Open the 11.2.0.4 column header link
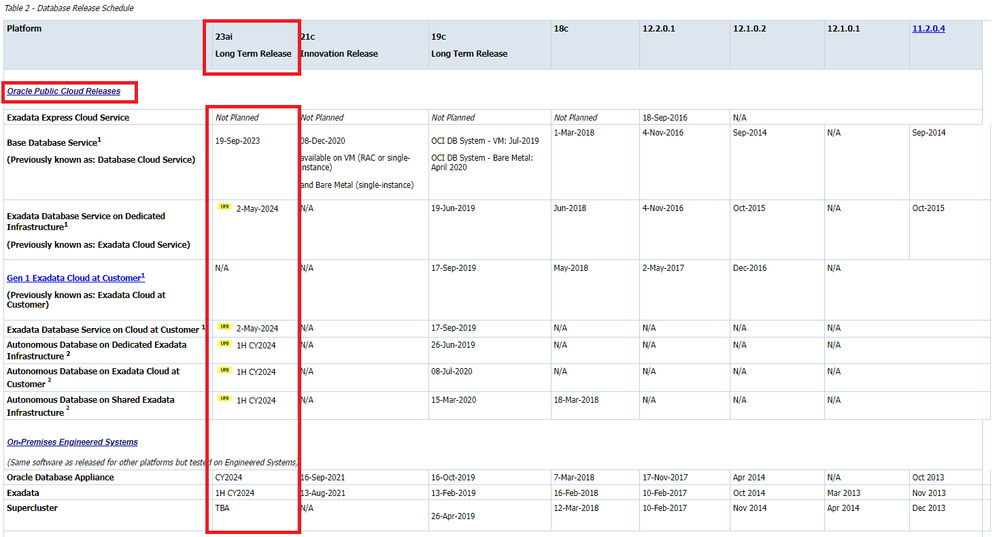 [928, 29]
